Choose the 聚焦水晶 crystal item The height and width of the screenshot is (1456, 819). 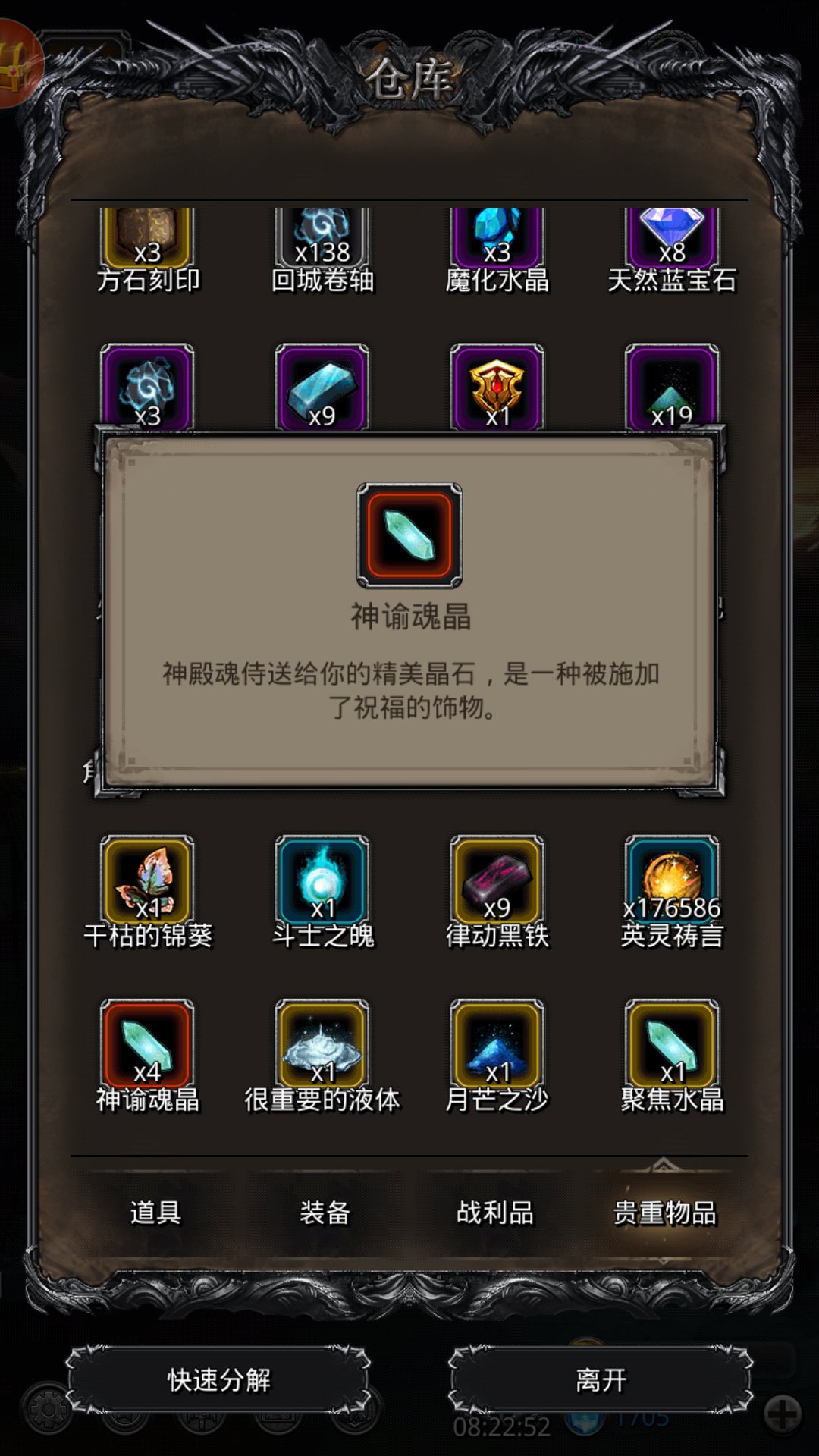(x=672, y=1043)
